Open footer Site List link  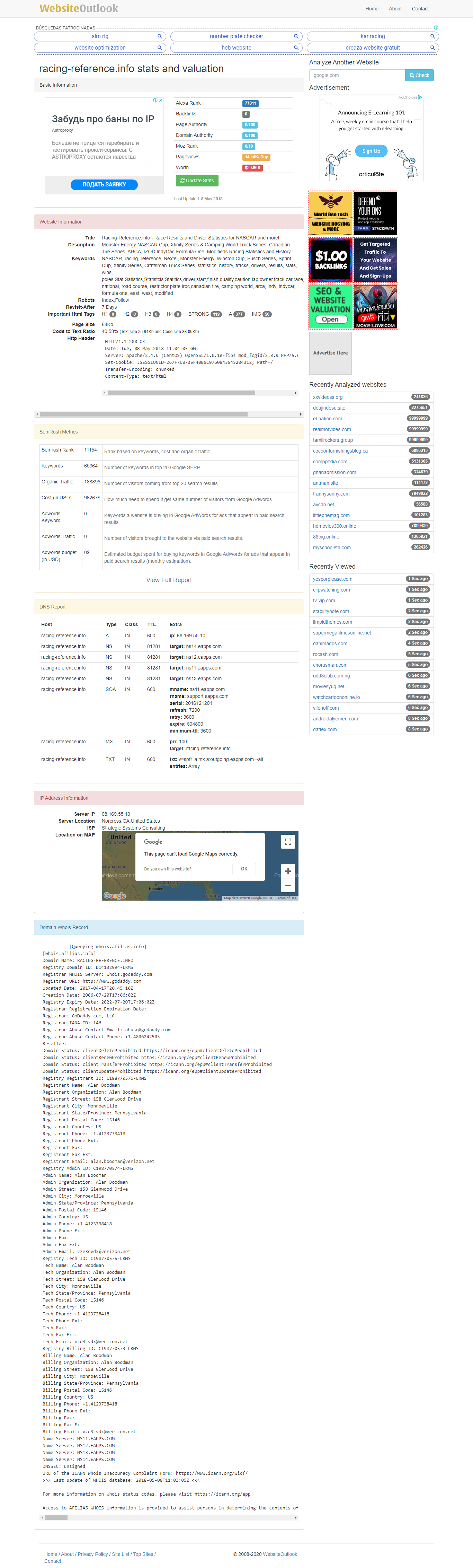(121, 1554)
